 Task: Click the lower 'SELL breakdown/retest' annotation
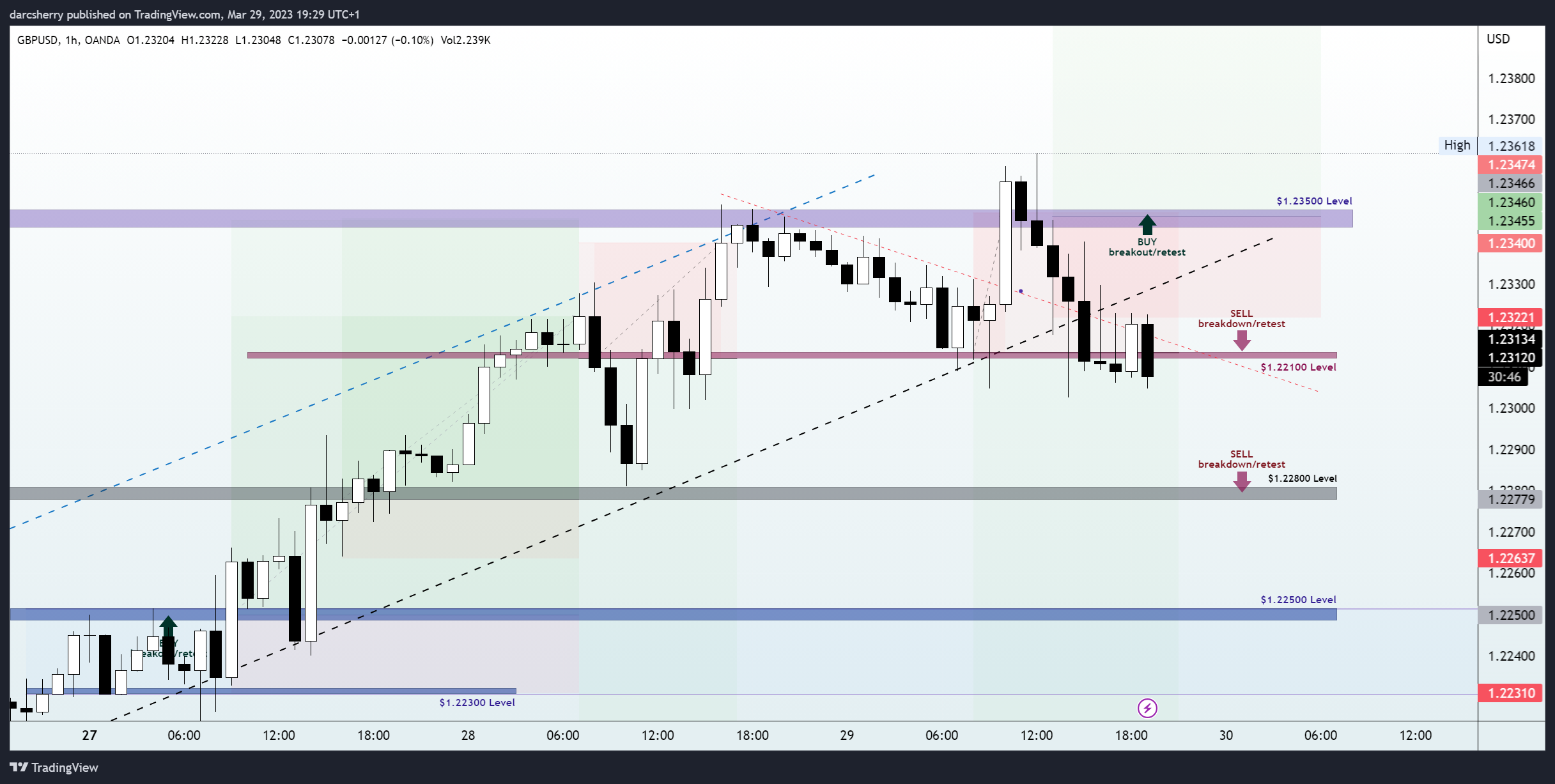coord(1241,459)
